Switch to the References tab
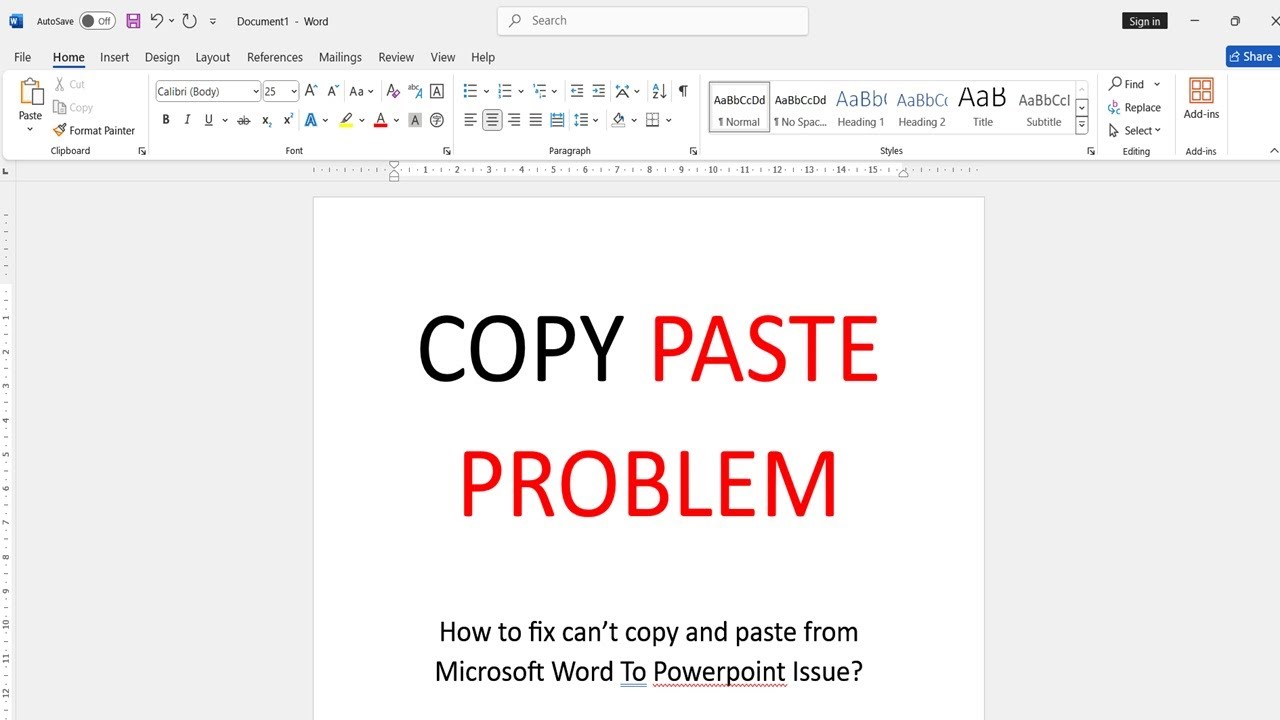The width and height of the screenshot is (1280, 720). tap(275, 57)
